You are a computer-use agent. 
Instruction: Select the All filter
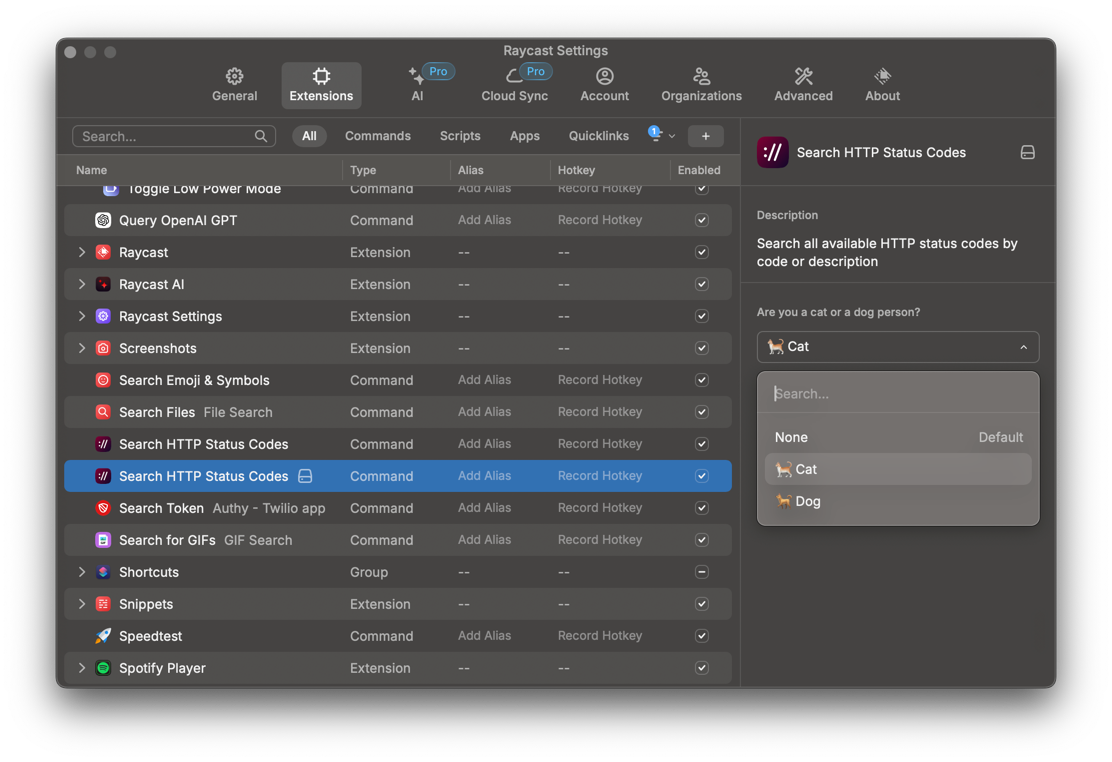[x=309, y=136]
